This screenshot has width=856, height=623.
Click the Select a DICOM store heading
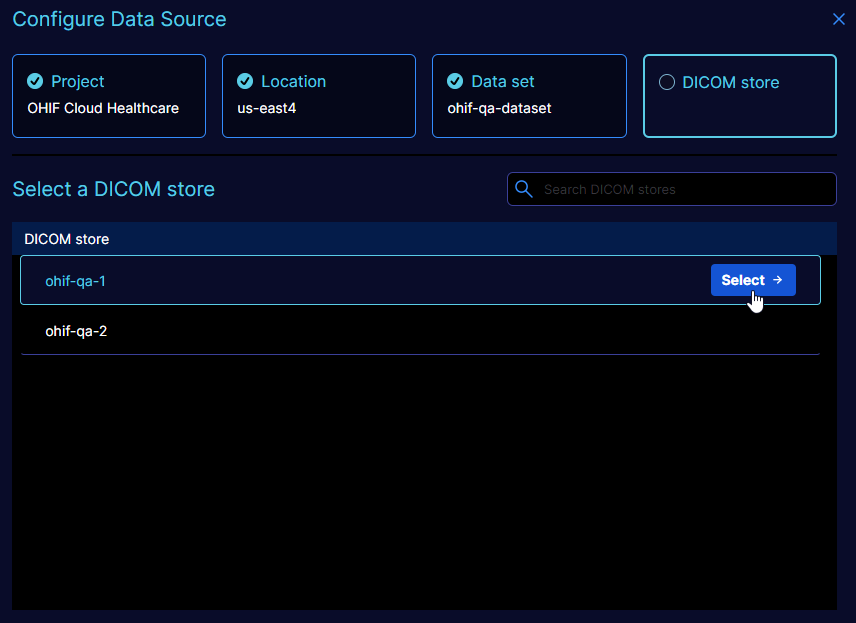click(113, 189)
